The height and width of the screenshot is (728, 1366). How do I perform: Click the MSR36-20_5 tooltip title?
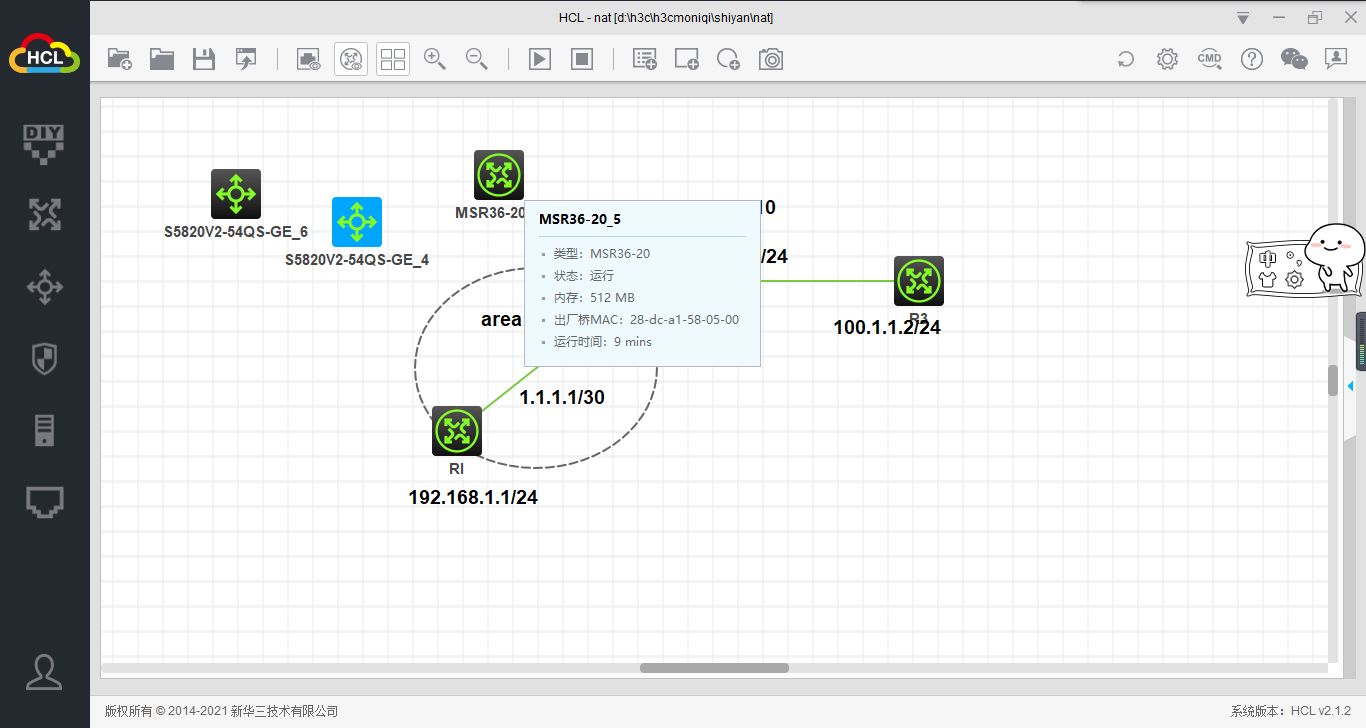point(579,218)
